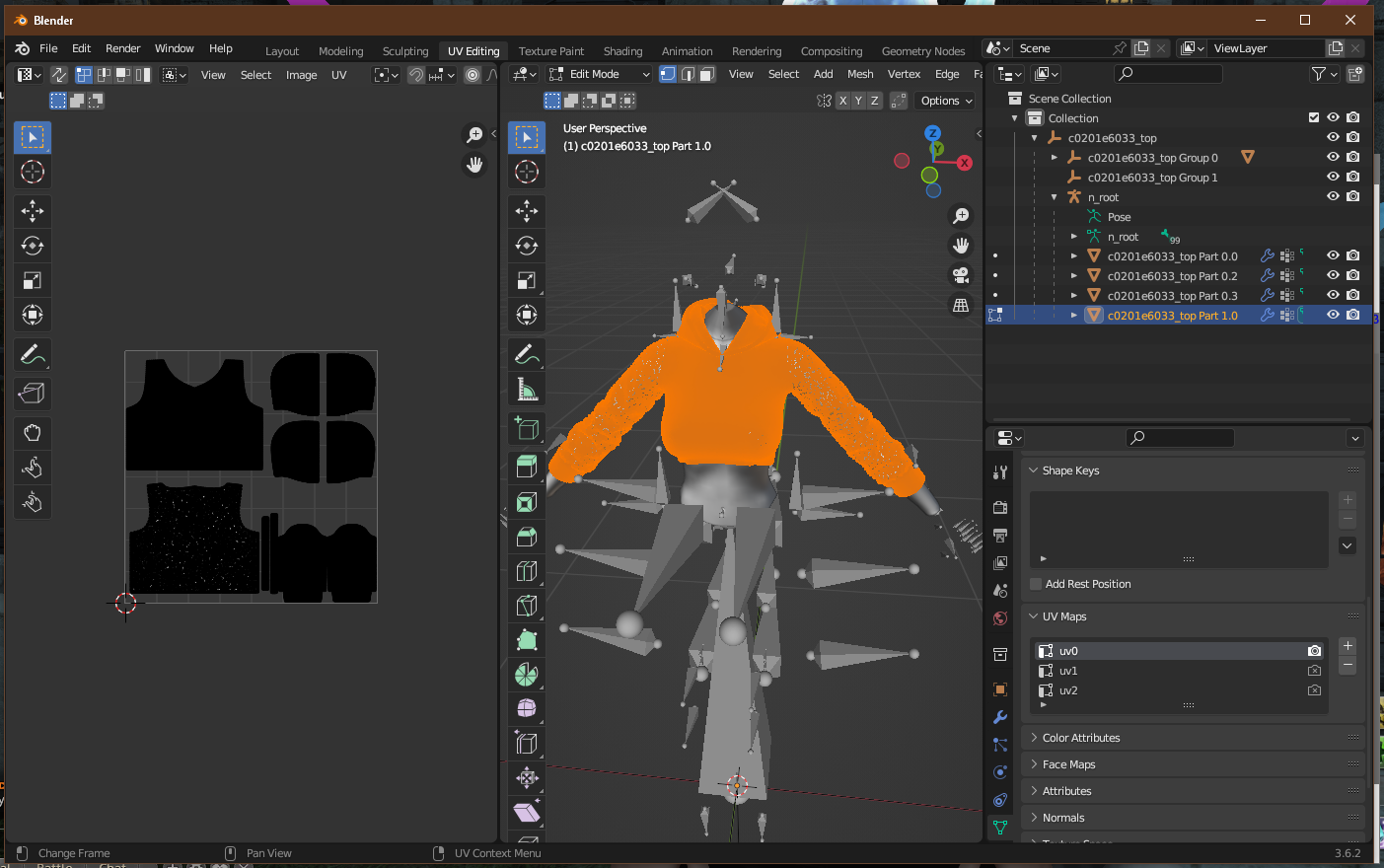Image resolution: width=1384 pixels, height=868 pixels.
Task: Disable render for c0201e6033_top Group 0
Action: pos(1353,157)
